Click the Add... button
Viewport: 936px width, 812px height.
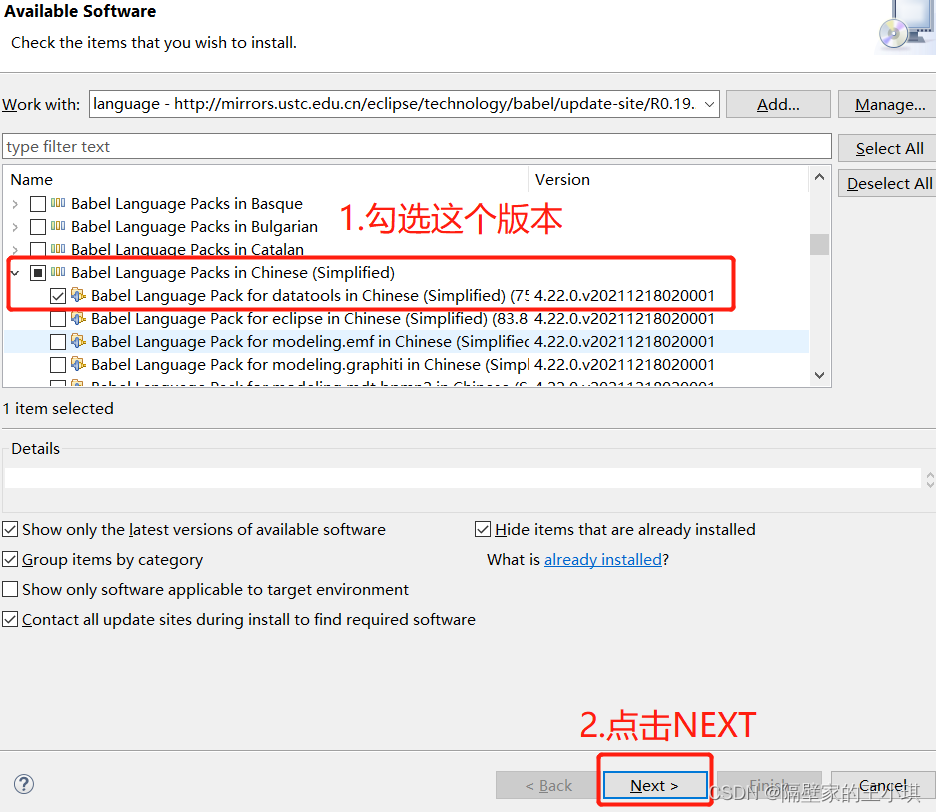778,104
